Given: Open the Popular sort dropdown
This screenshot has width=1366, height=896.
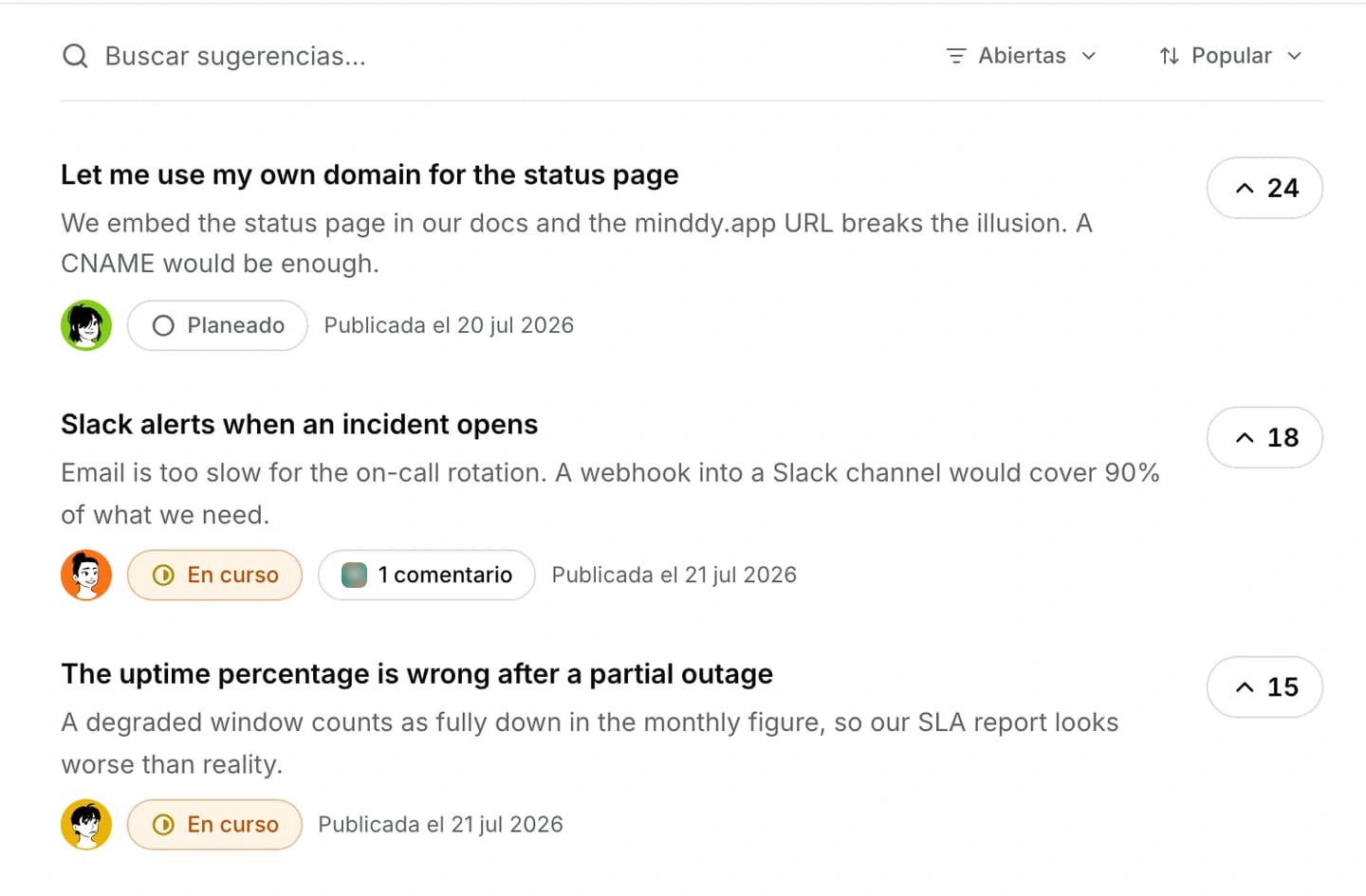Looking at the screenshot, I should point(1230,56).
